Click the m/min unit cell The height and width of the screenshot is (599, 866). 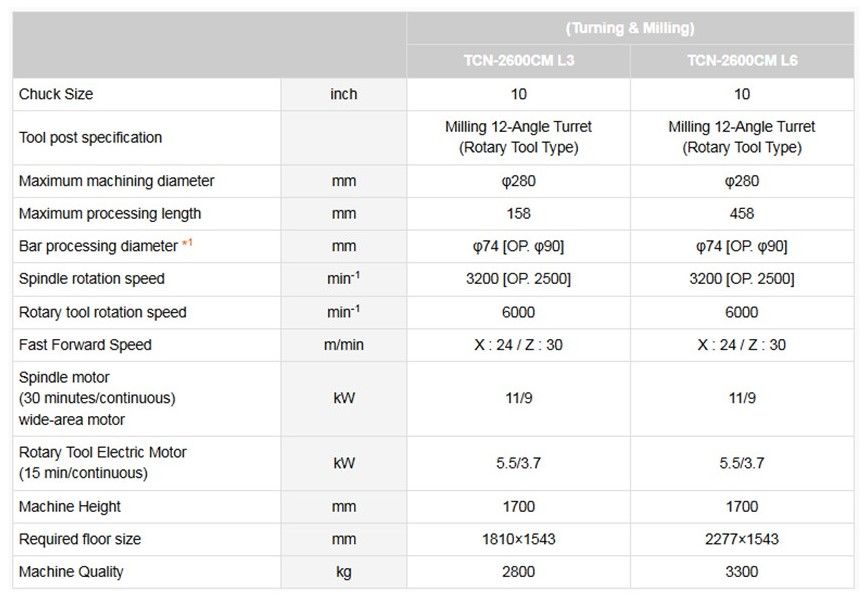tap(343, 345)
